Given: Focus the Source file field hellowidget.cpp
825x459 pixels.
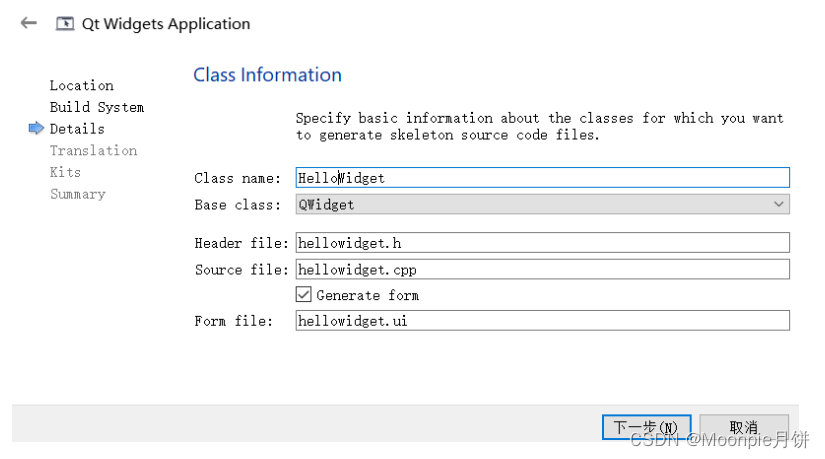Looking at the screenshot, I should [x=542, y=270].
